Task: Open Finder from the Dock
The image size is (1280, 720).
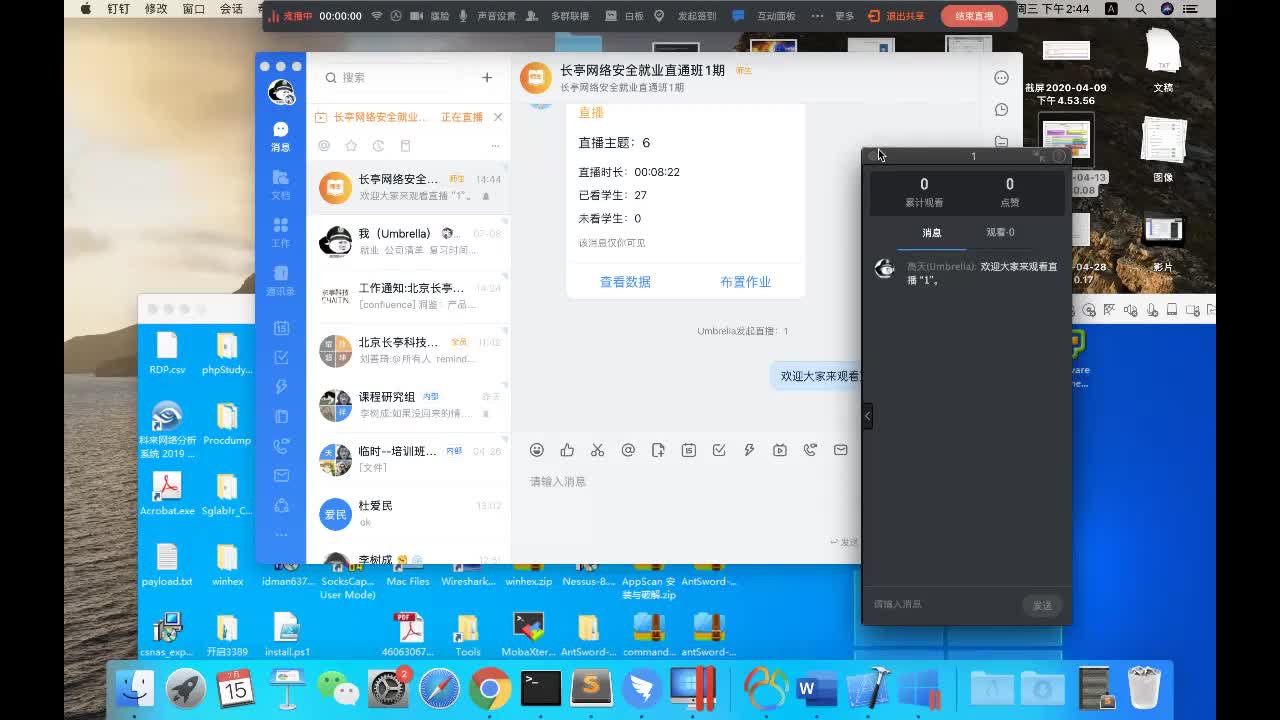Action: (135, 689)
